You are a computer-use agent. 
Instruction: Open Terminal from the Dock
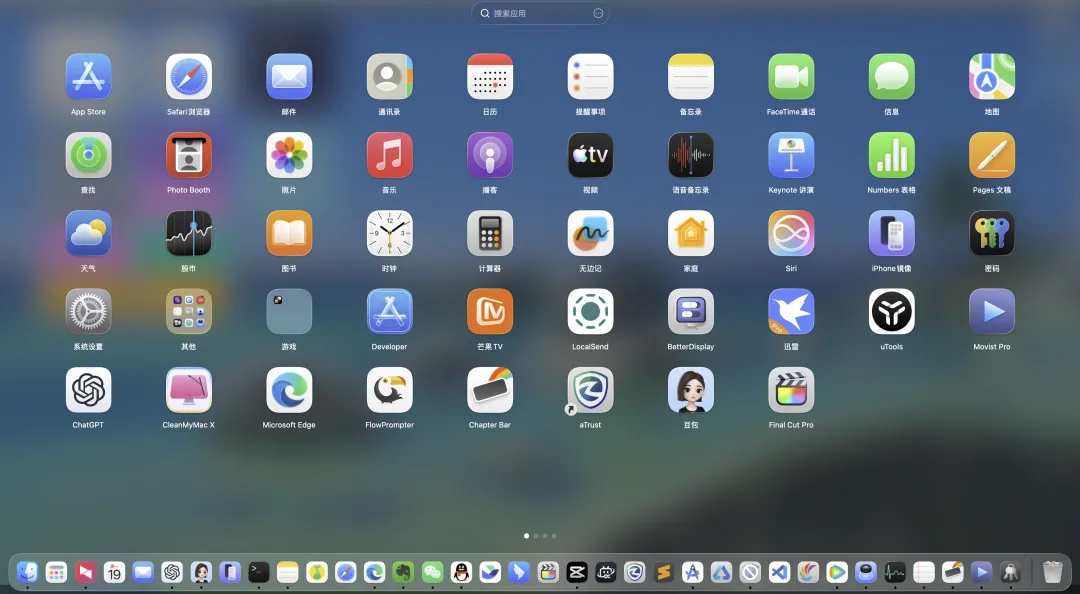259,572
